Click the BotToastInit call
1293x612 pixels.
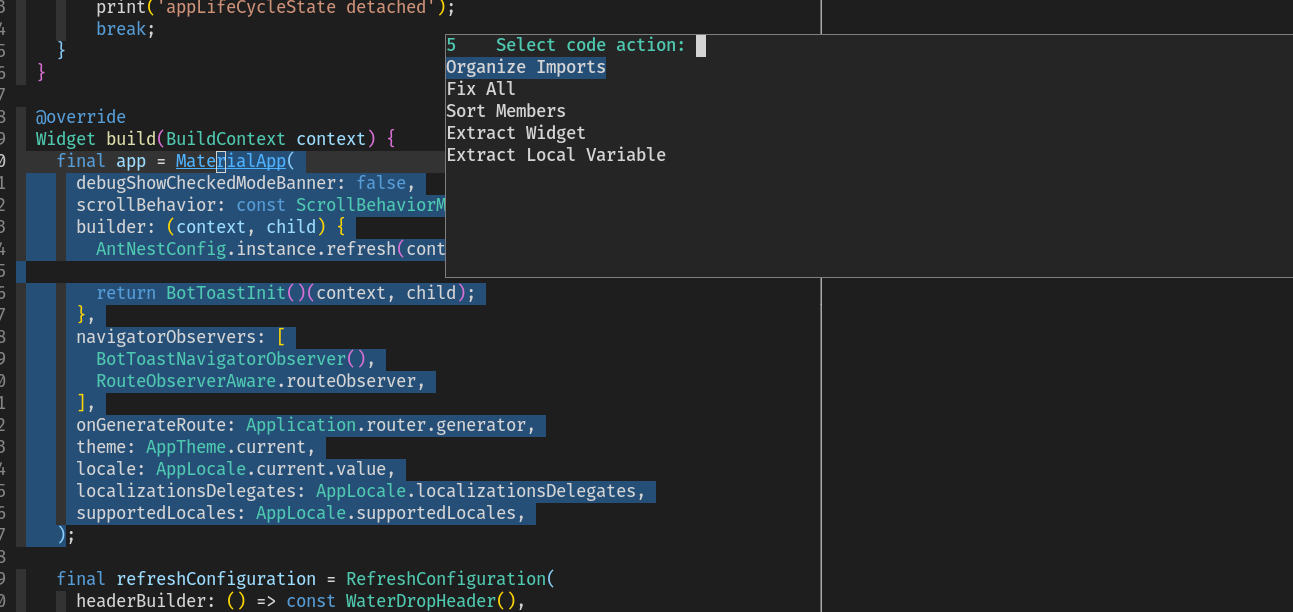[226, 293]
